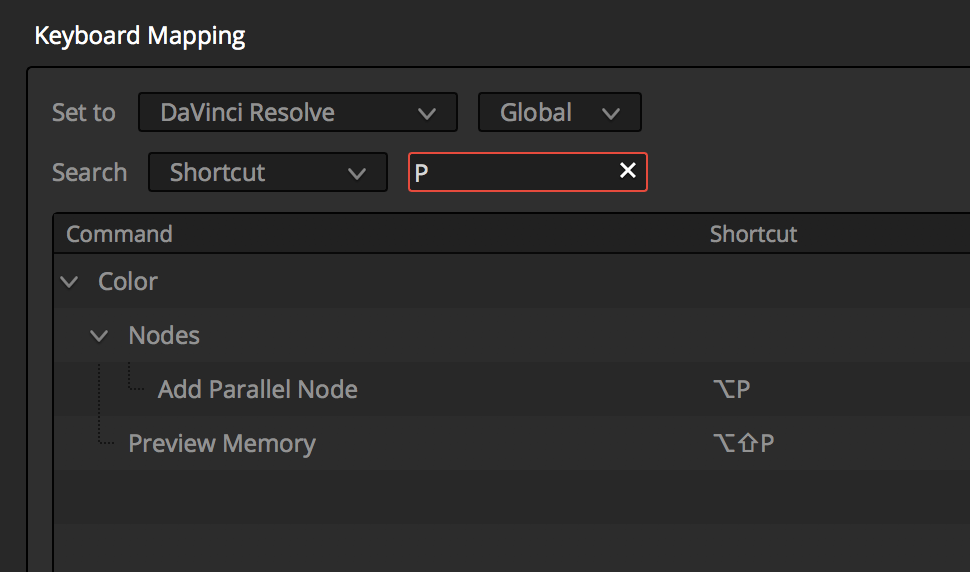Select the Color category label
Viewport: 970px width, 572px height.
pos(127,281)
